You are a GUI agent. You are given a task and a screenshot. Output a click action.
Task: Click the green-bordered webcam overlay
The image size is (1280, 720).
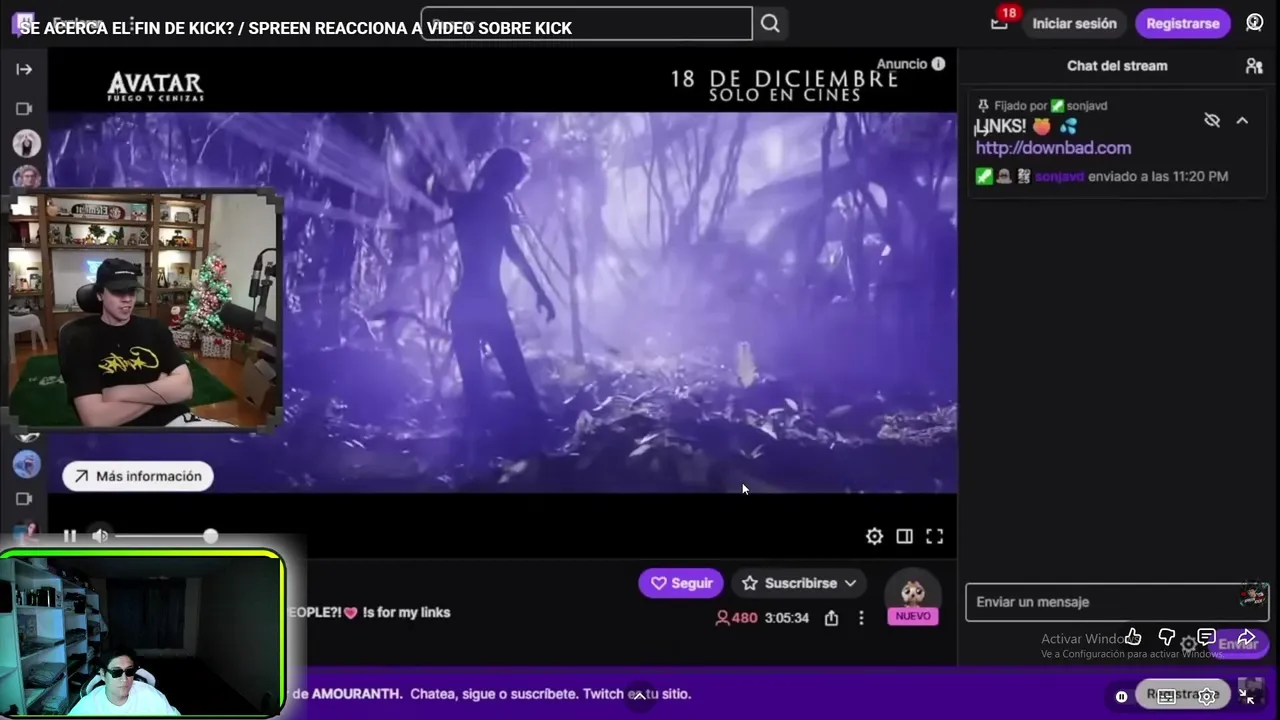142,633
